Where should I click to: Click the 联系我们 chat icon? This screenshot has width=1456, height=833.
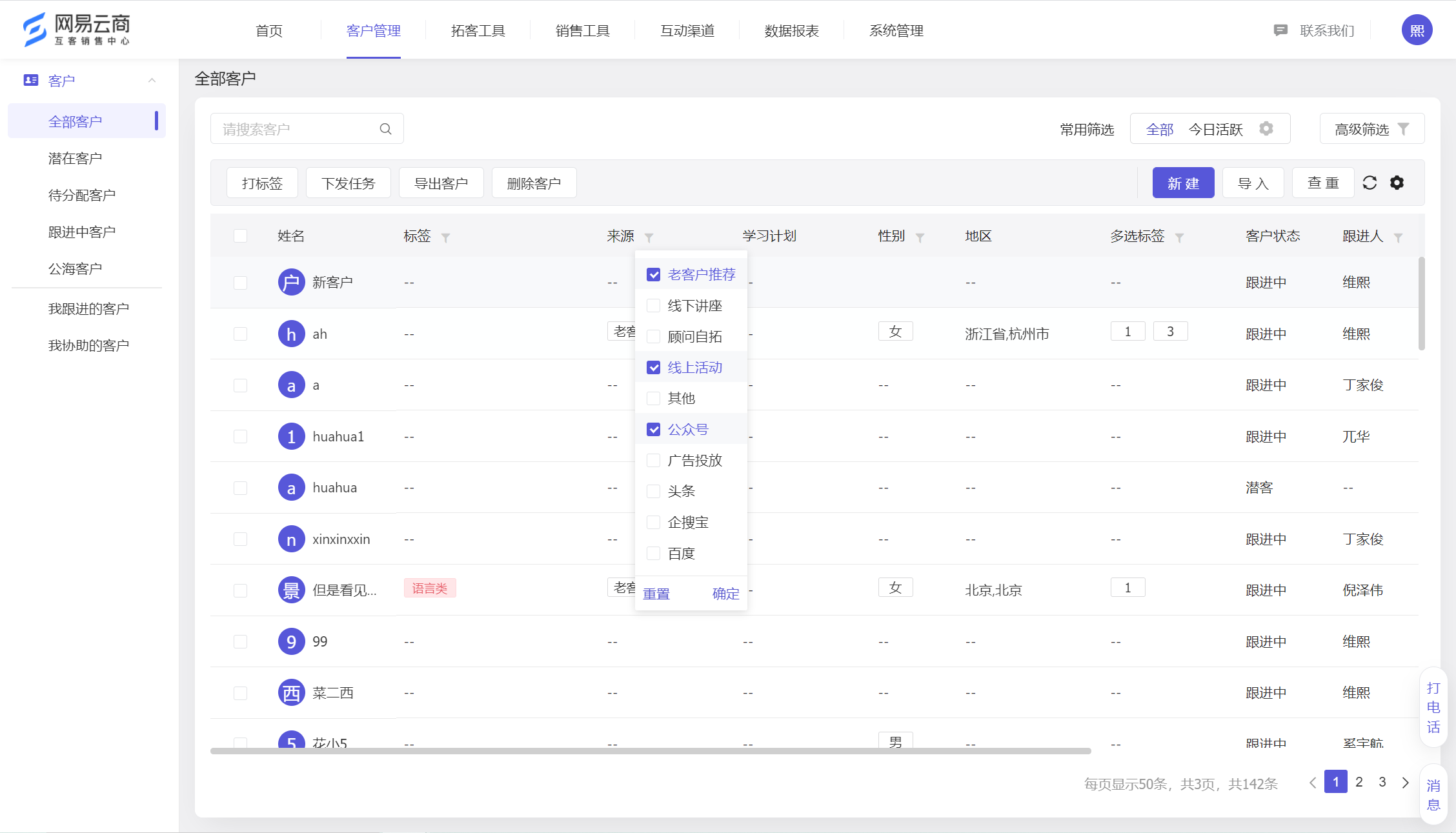click(1280, 30)
